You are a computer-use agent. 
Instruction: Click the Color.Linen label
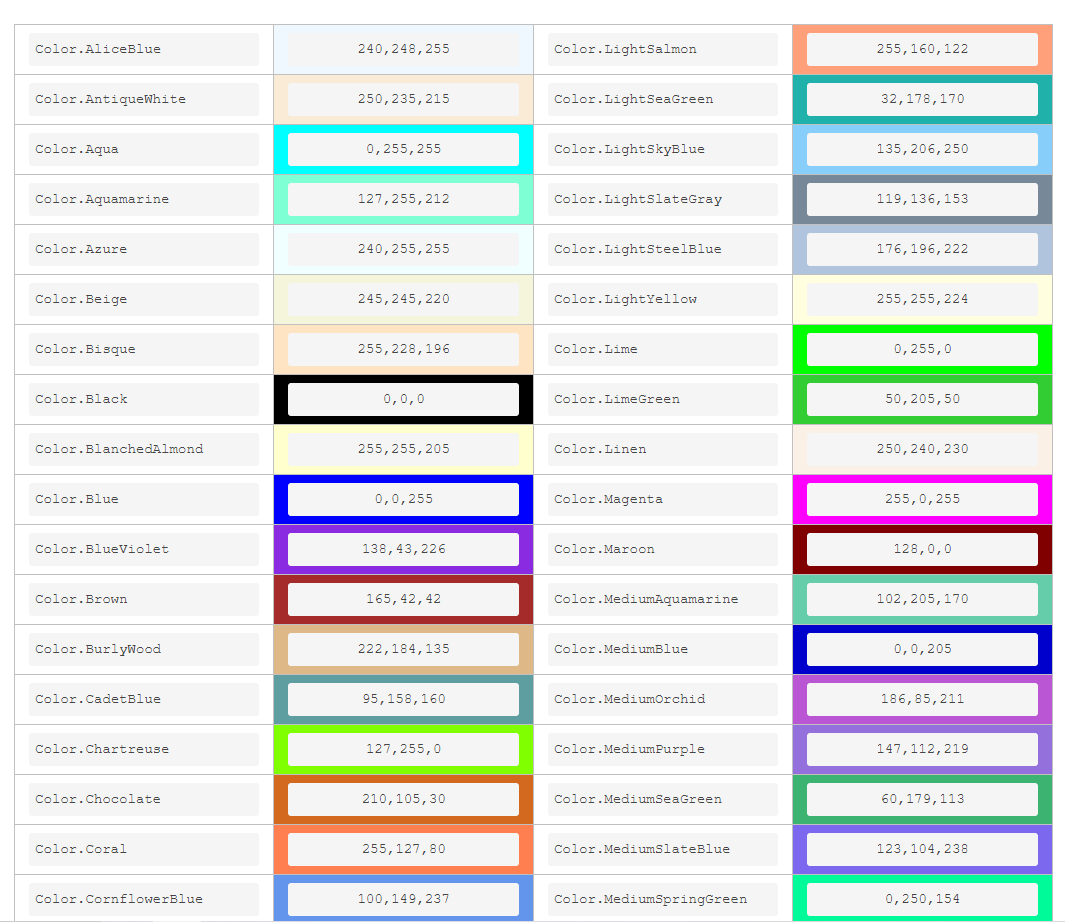pos(663,449)
